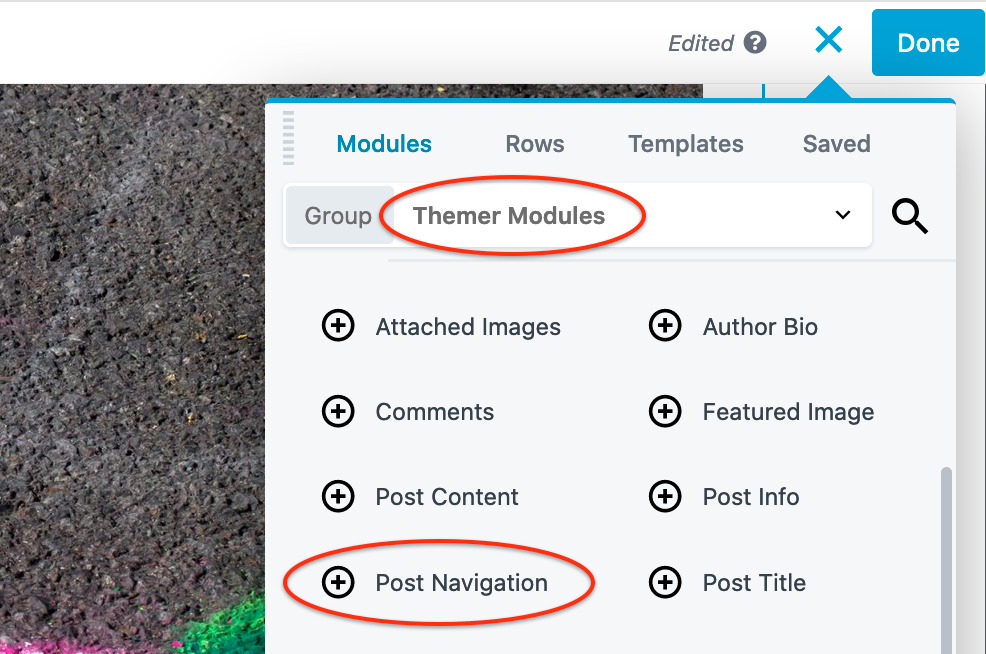Image resolution: width=986 pixels, height=654 pixels.
Task: Click the plus icon beside Post Content
Action: coord(338,496)
